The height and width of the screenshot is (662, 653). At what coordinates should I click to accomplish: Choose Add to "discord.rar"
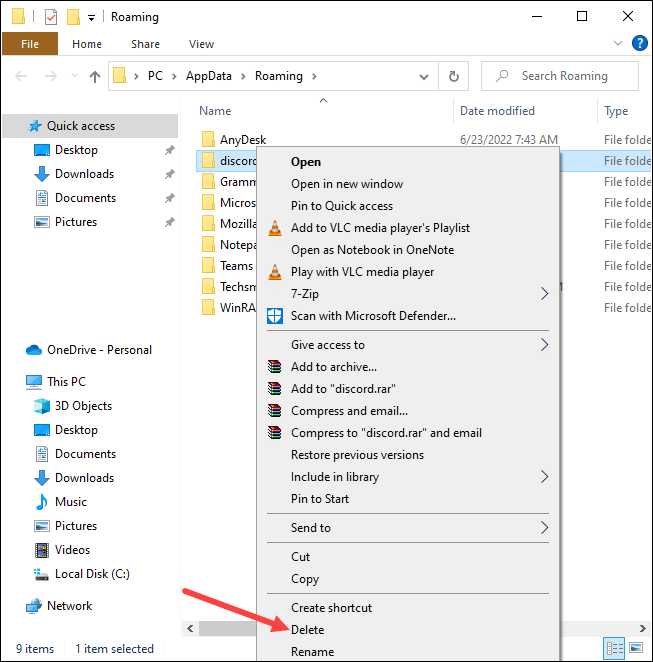click(x=343, y=389)
